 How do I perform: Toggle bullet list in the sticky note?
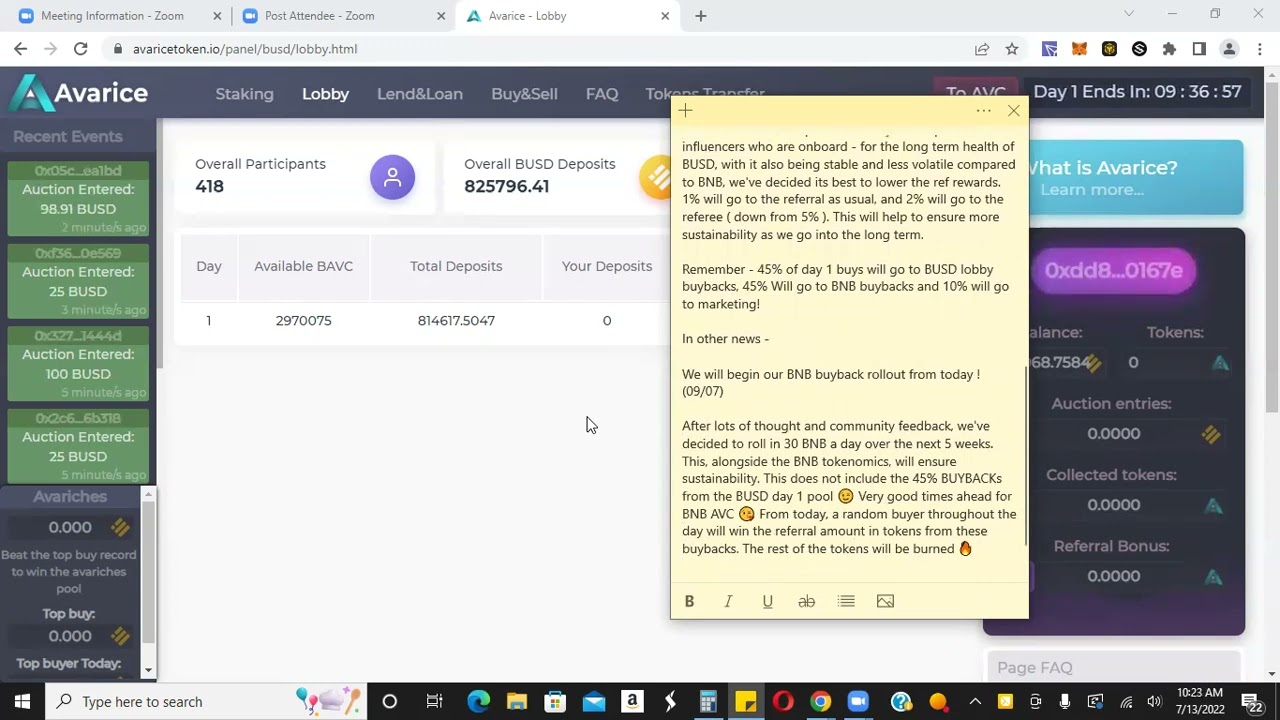coord(846,601)
